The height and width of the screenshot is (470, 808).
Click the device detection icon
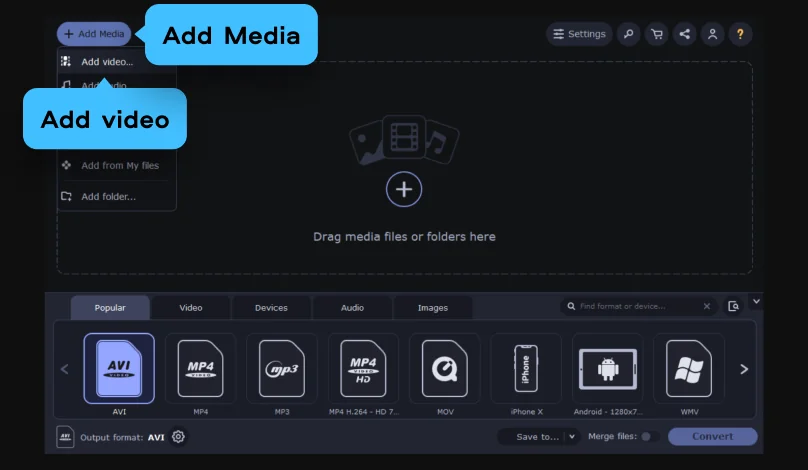[733, 306]
